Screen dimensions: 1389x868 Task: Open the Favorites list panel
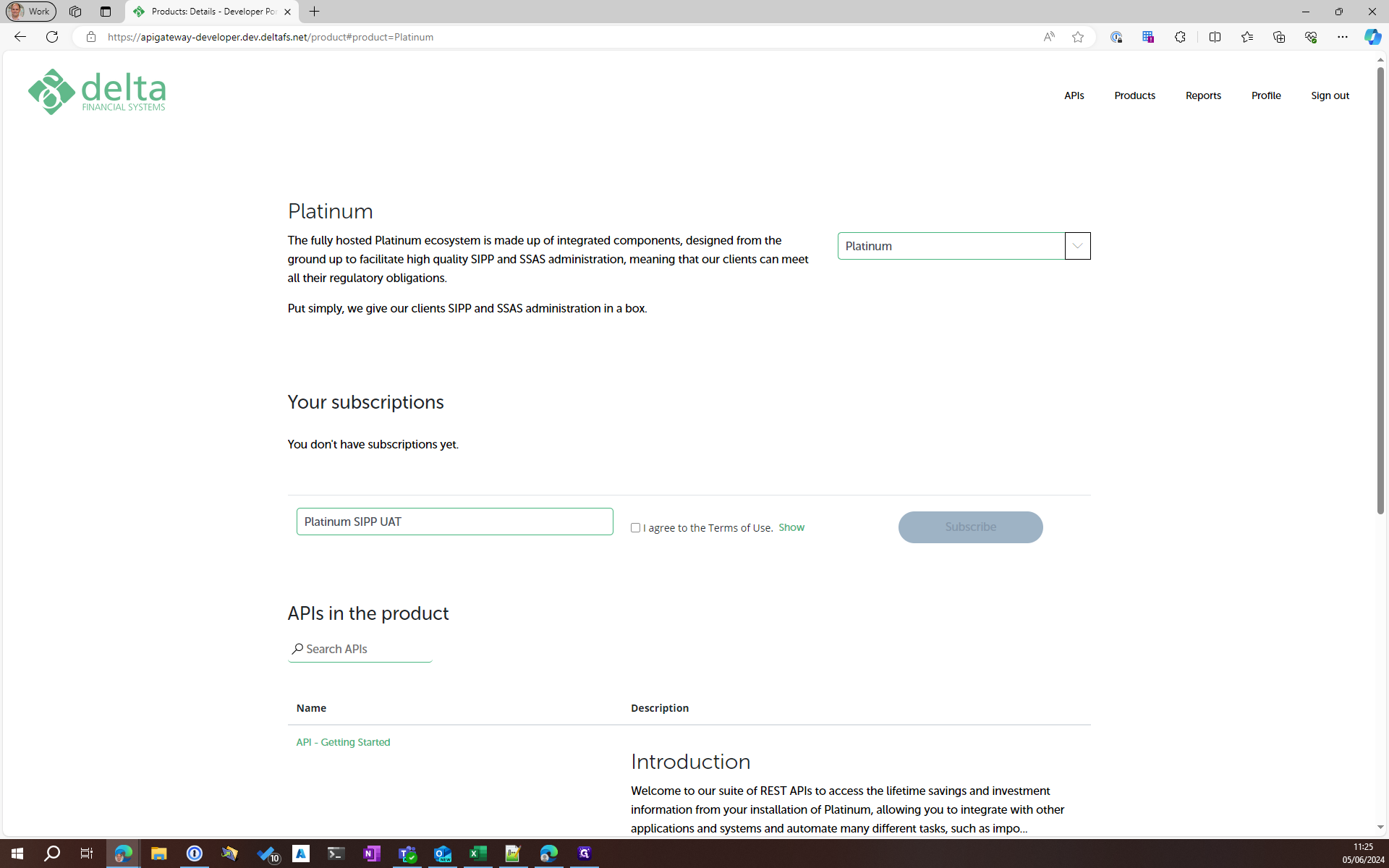[x=1247, y=37]
